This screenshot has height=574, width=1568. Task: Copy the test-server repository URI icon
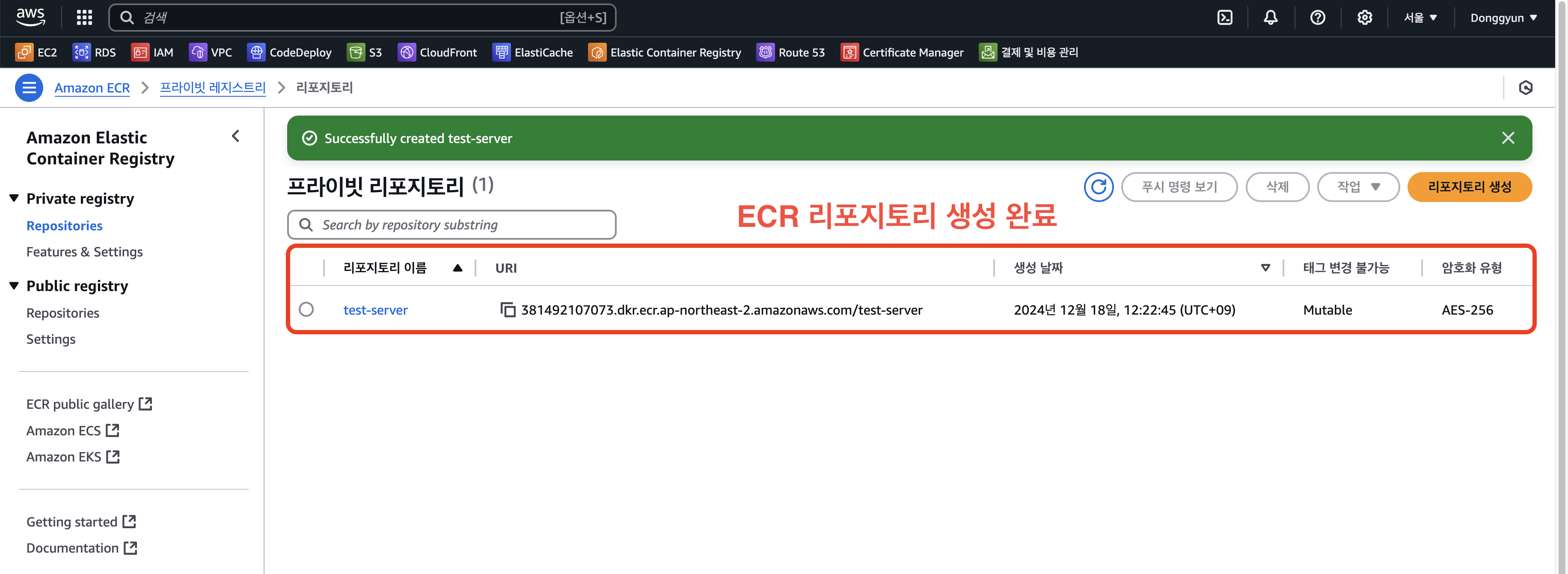click(x=507, y=310)
